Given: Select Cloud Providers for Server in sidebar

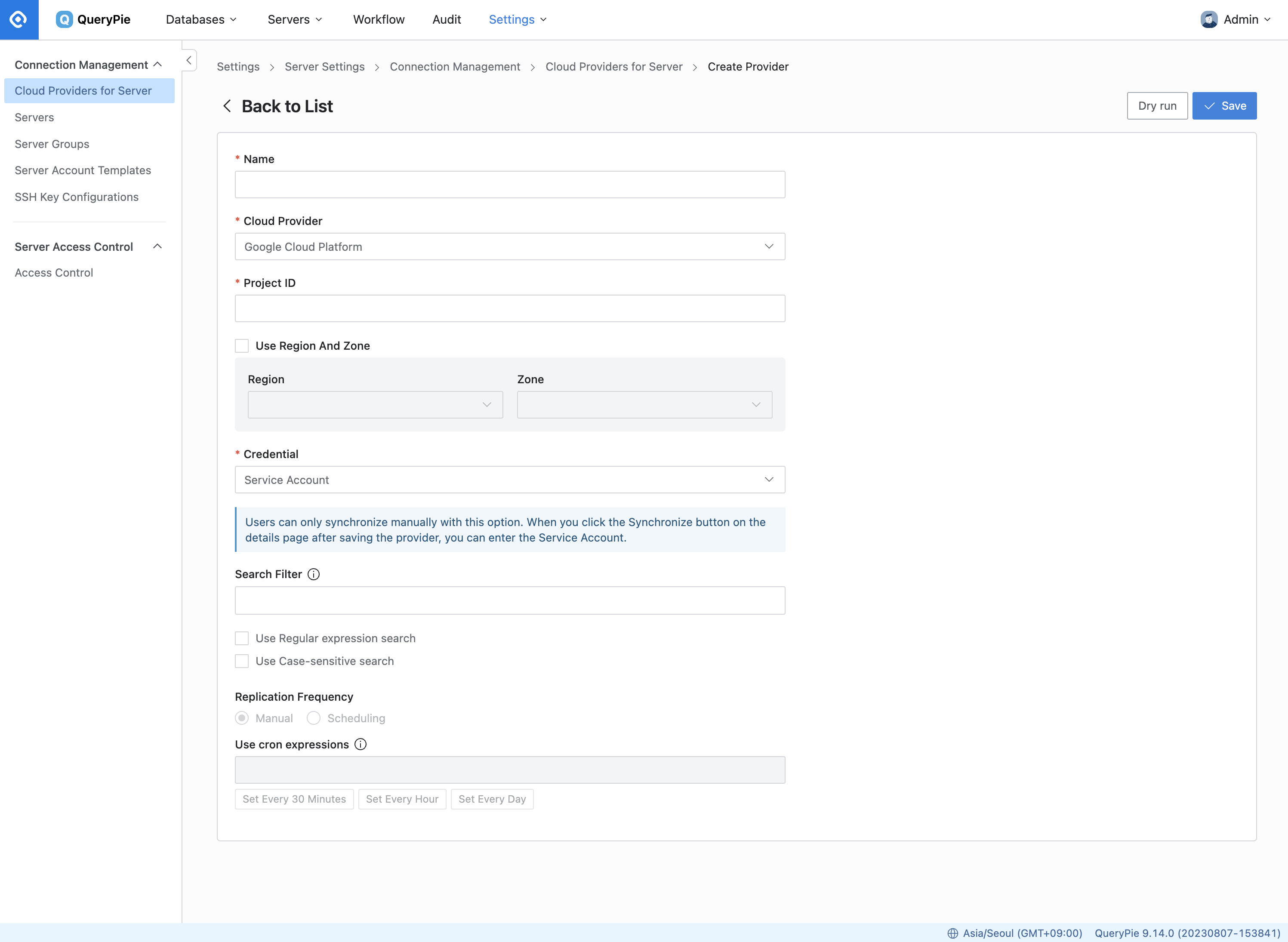Looking at the screenshot, I should 89,91.
